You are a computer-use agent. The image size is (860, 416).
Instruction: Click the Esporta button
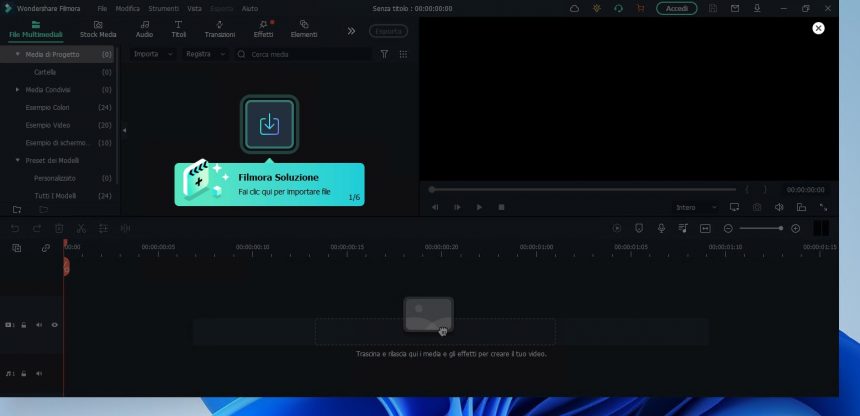coord(388,31)
